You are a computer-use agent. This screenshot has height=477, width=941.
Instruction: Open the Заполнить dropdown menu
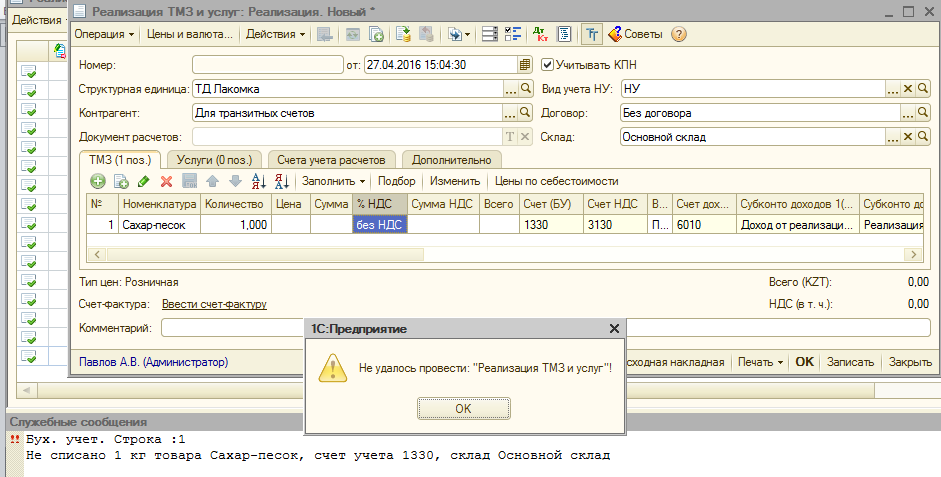pos(333,181)
